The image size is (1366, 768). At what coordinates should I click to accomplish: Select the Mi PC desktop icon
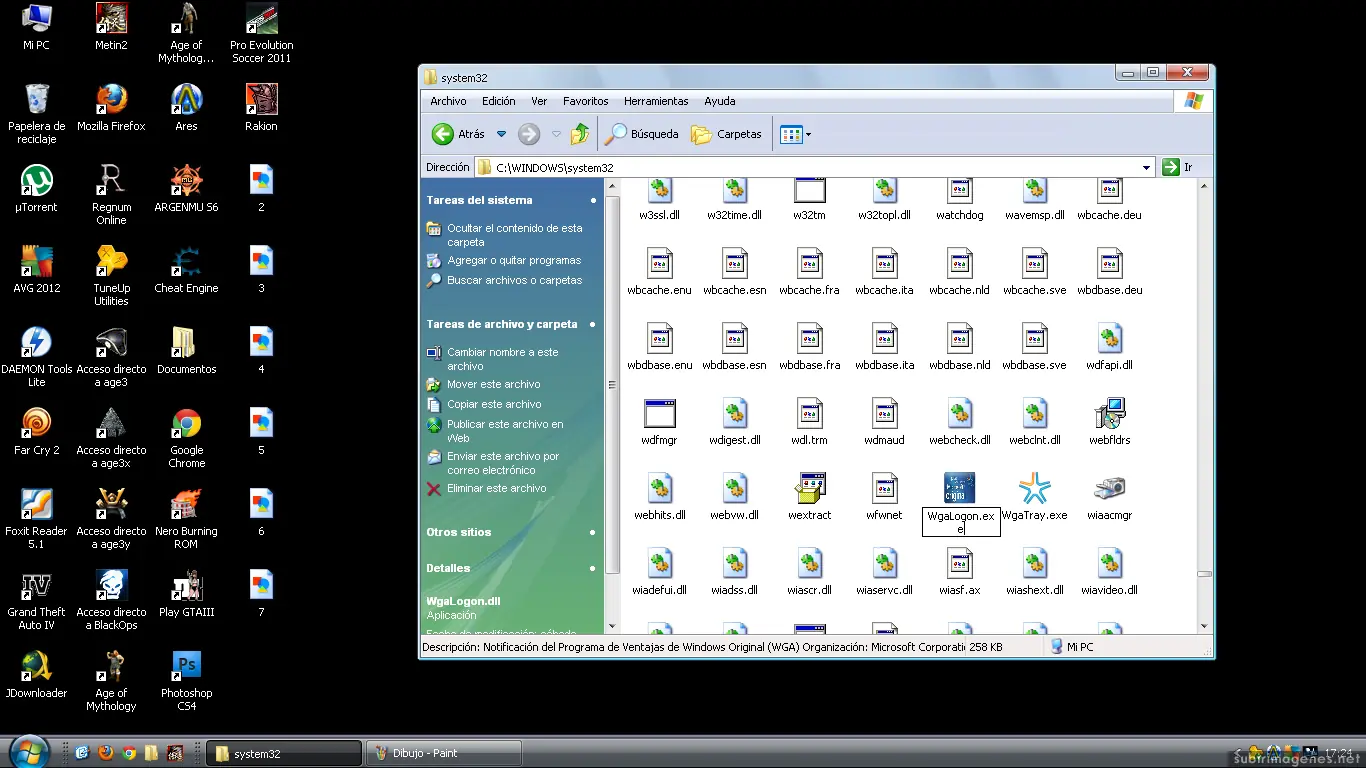pyautogui.click(x=36, y=27)
